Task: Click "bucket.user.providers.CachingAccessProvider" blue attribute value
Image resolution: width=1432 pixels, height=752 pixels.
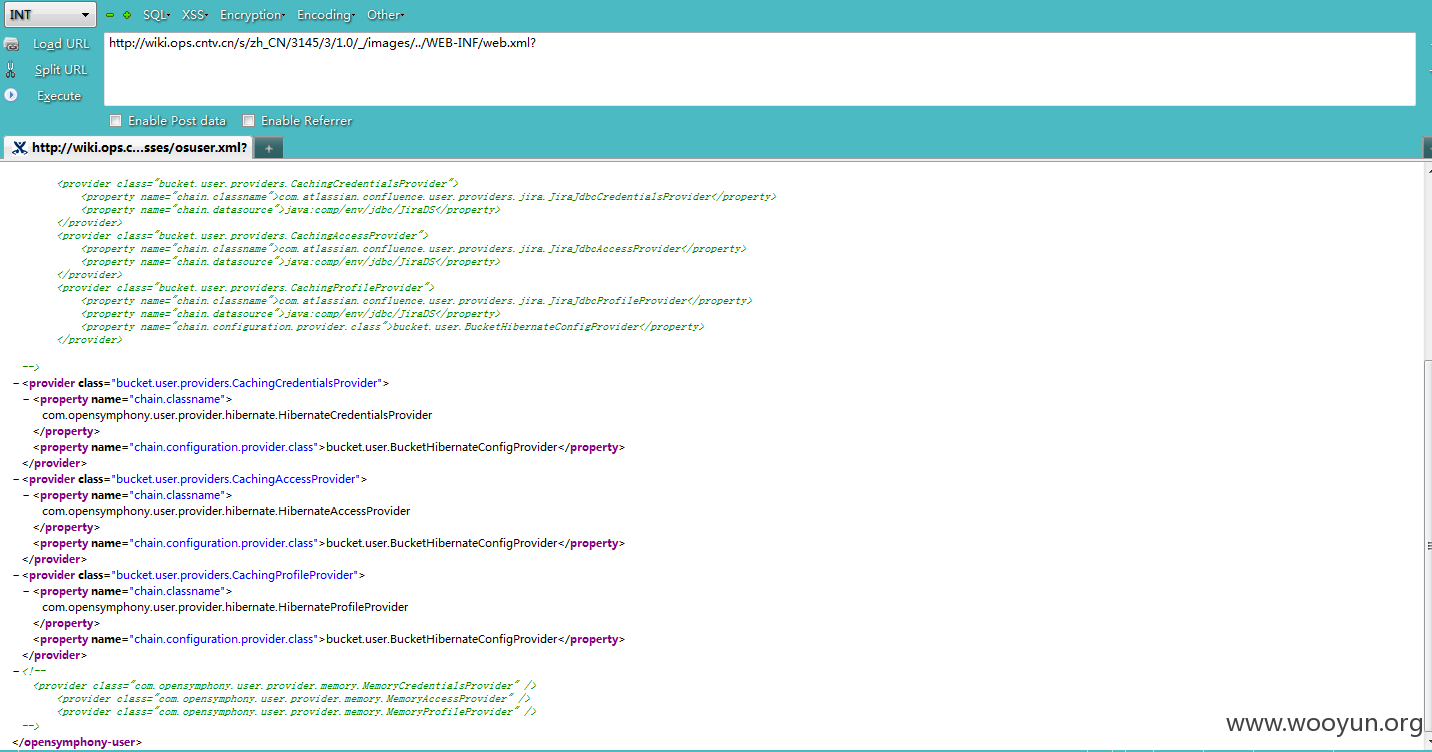Action: coord(237,479)
